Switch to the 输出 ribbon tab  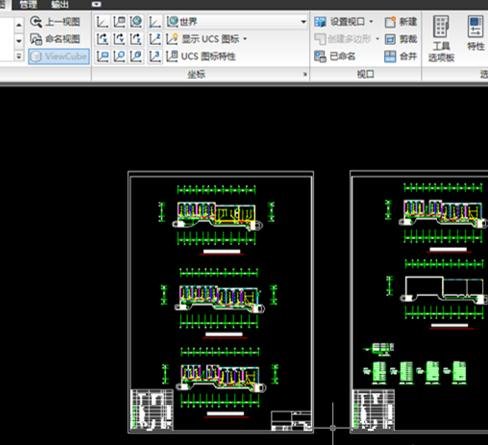click(60, 4)
